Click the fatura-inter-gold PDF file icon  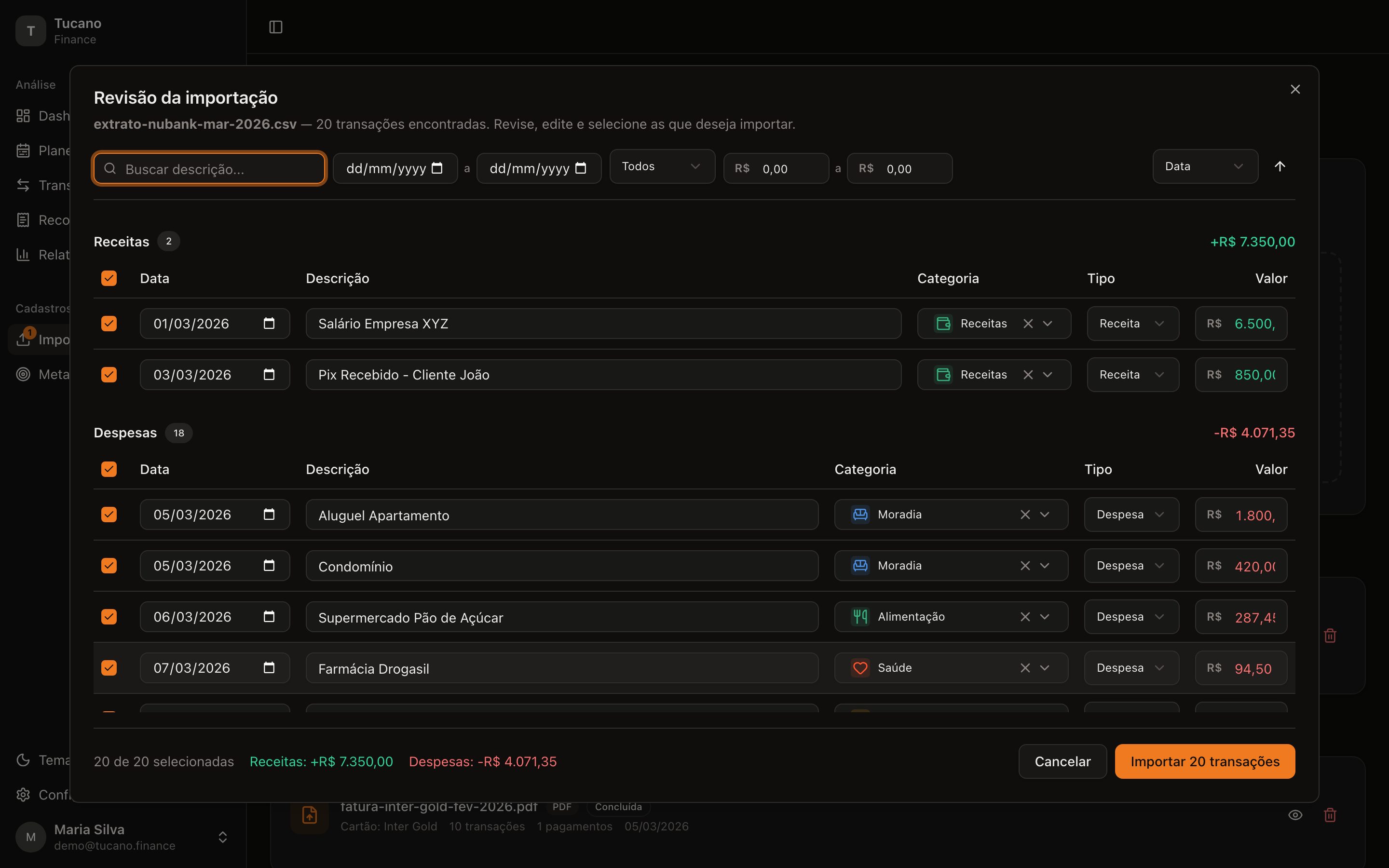pos(309,814)
